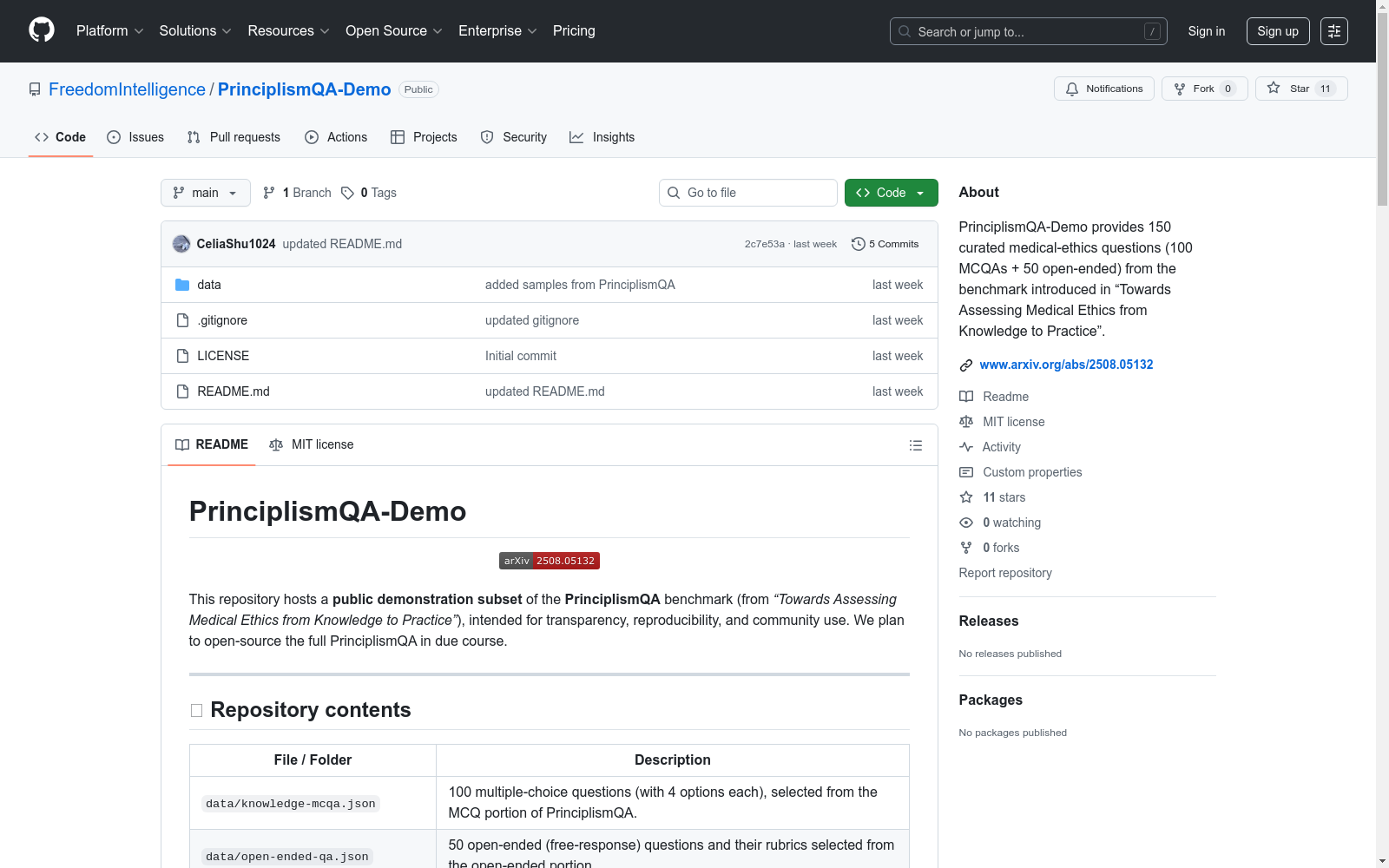Expand the Platform menu
Screen dimensions: 1389x868
pyautogui.click(x=109, y=31)
